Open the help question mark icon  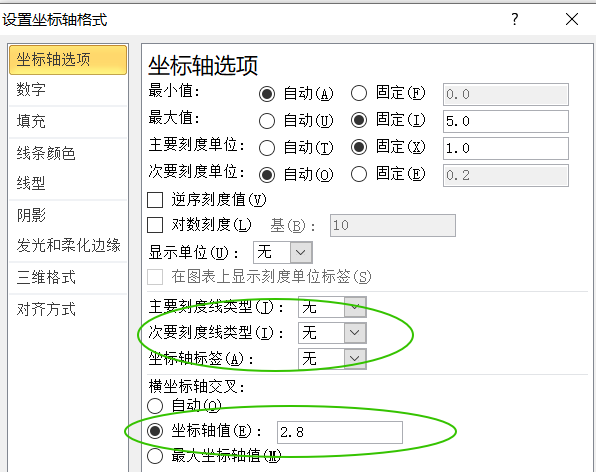tap(515, 19)
